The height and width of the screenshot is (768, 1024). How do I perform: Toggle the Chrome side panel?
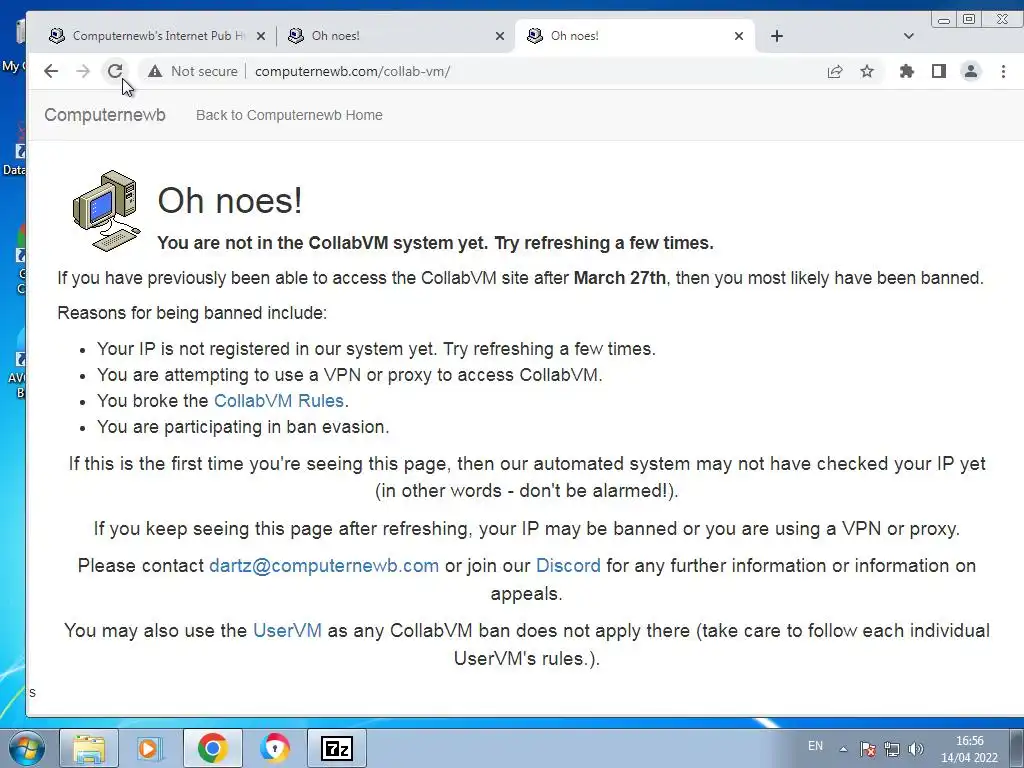pyautogui.click(x=938, y=71)
